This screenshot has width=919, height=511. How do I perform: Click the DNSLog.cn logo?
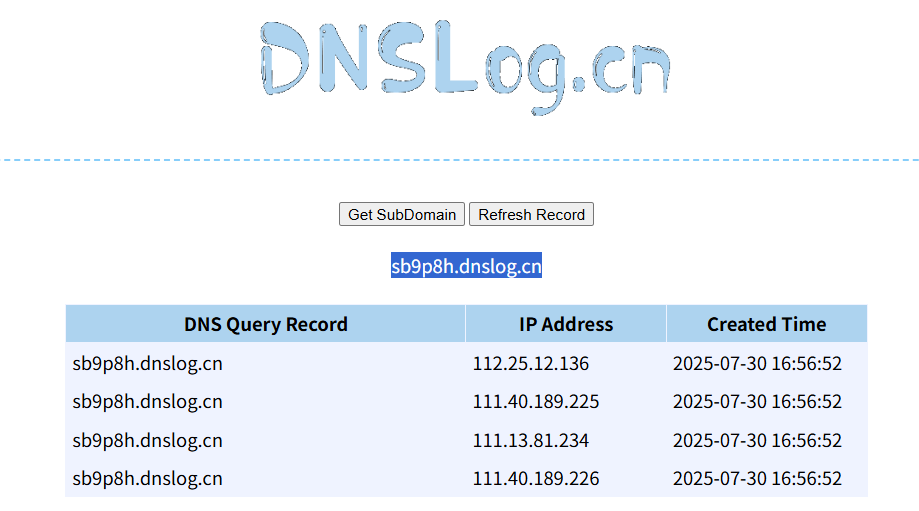tap(465, 67)
